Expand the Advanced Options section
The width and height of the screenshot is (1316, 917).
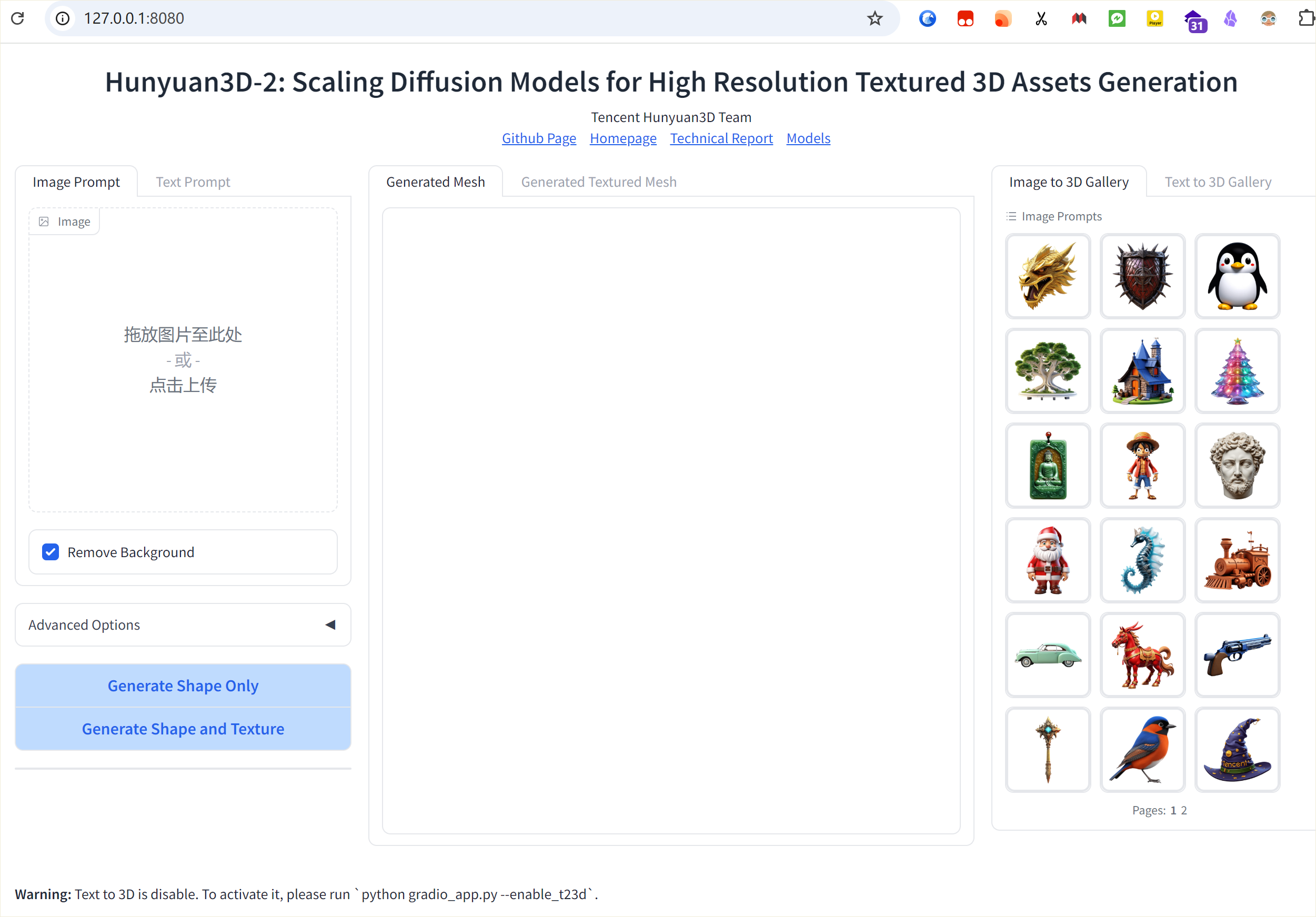pos(183,624)
